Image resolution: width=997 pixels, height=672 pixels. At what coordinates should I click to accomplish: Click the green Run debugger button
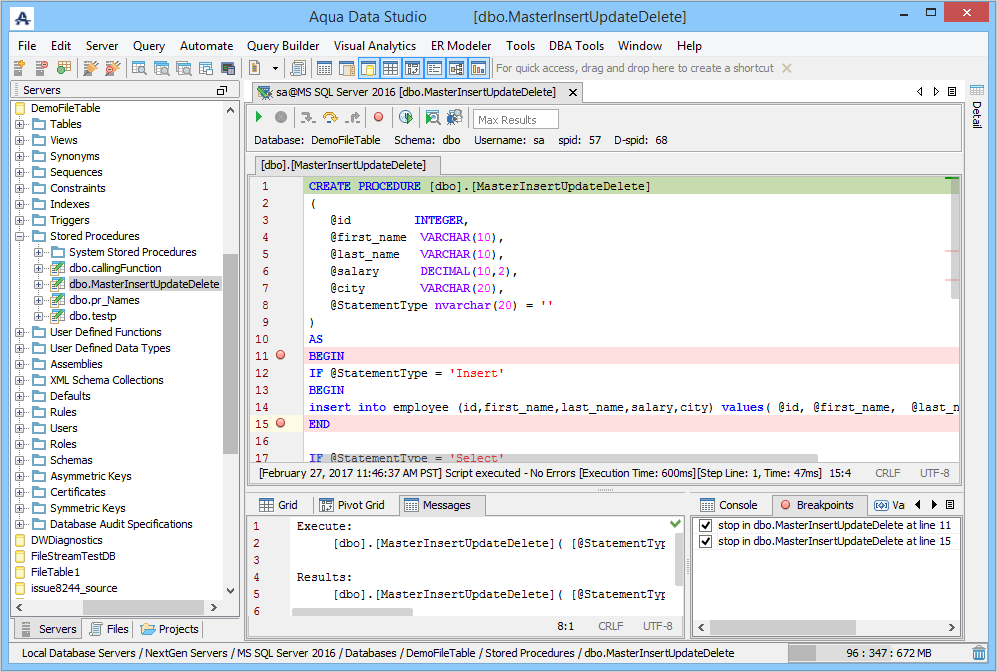point(260,118)
